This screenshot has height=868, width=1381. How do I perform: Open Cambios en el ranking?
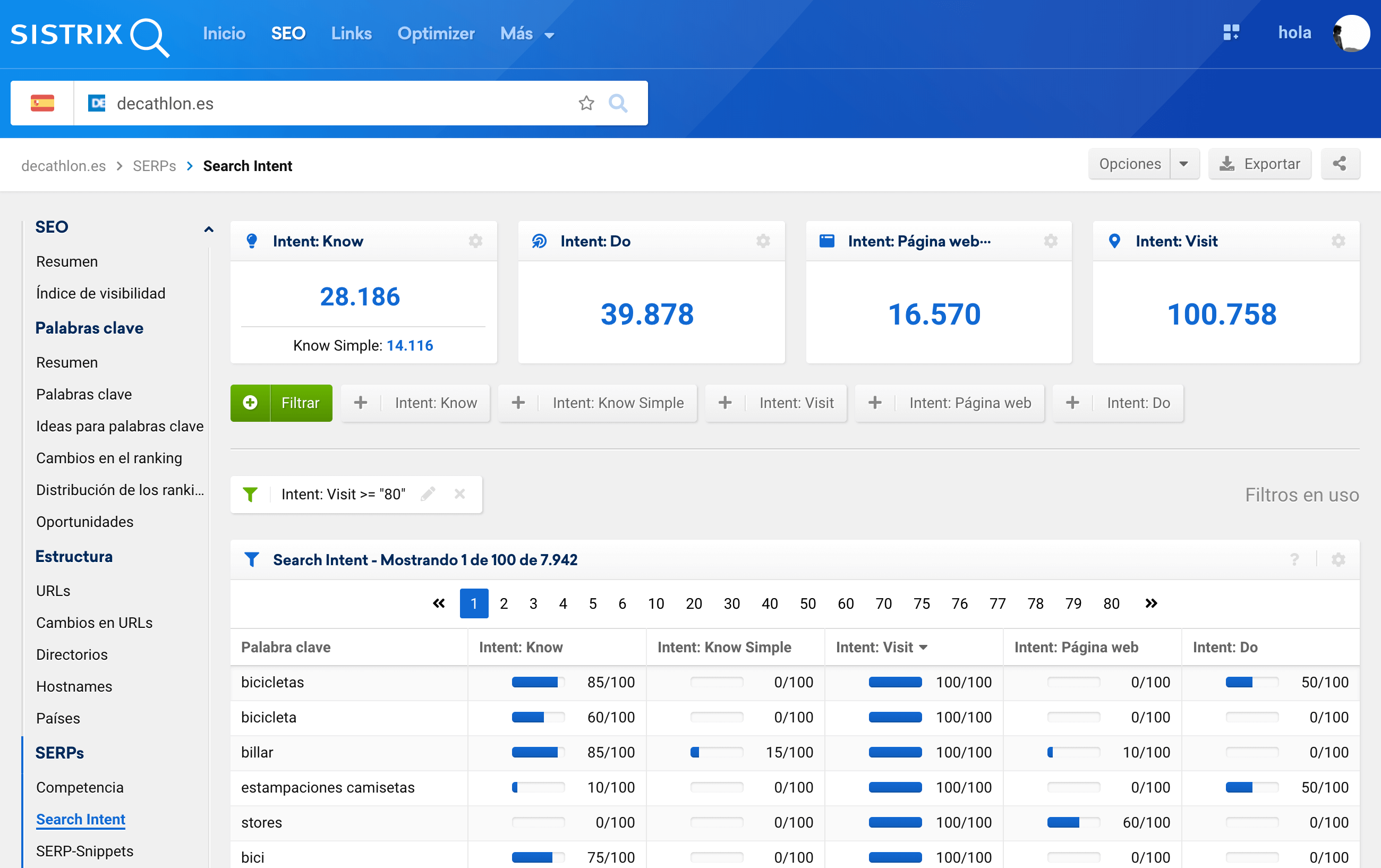(109, 458)
